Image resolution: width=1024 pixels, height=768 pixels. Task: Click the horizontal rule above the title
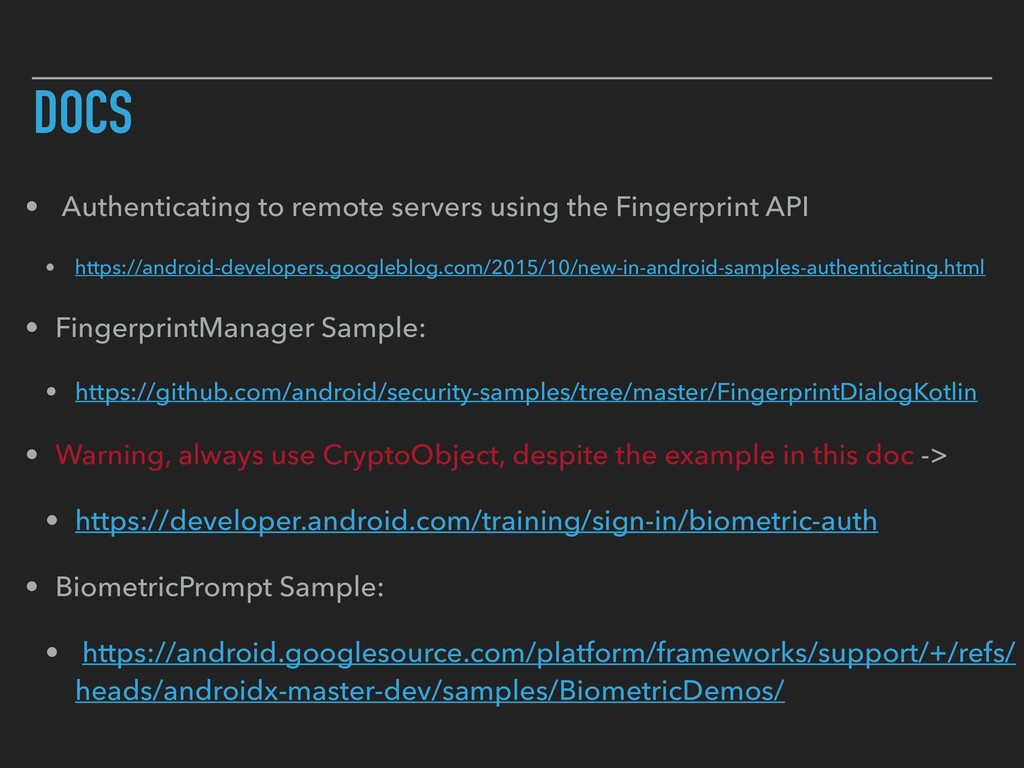pos(512,76)
